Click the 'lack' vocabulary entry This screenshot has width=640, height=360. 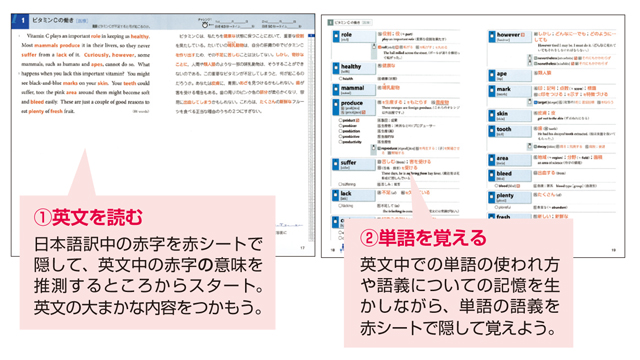point(354,195)
